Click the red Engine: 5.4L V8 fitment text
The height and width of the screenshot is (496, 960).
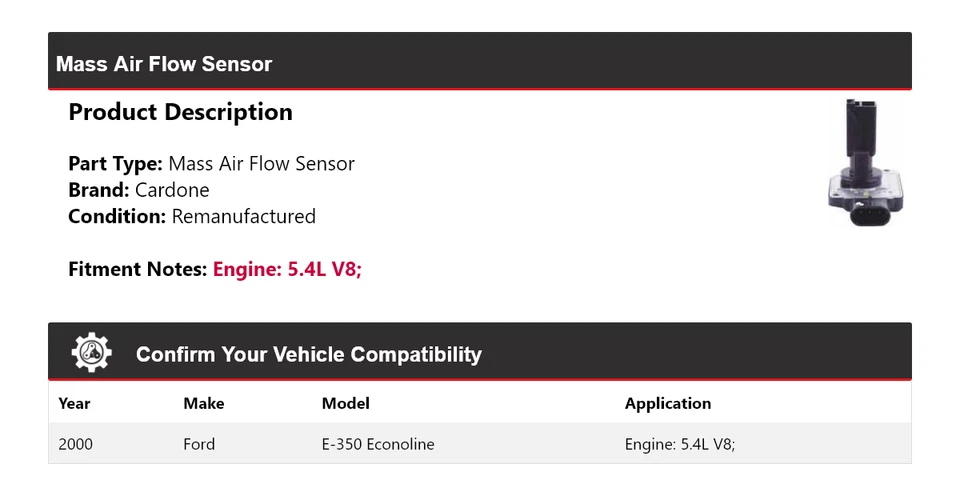[x=286, y=269]
